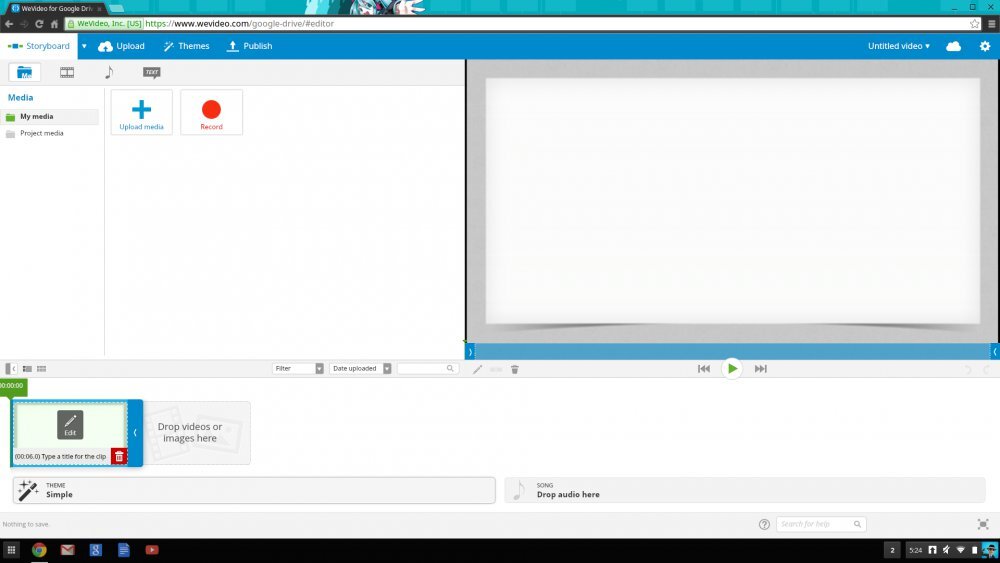Skip to the previous clip

pyautogui.click(x=704, y=369)
